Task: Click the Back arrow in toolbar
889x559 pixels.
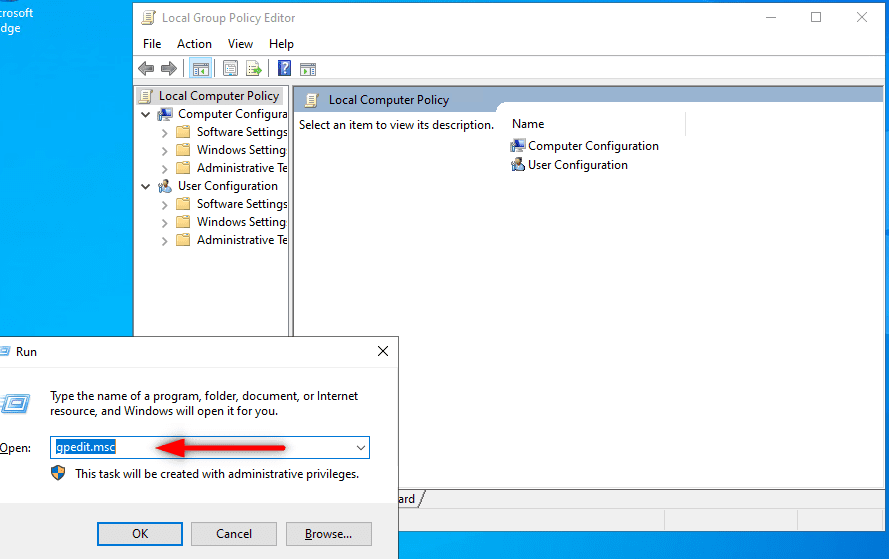Action: click(x=146, y=69)
